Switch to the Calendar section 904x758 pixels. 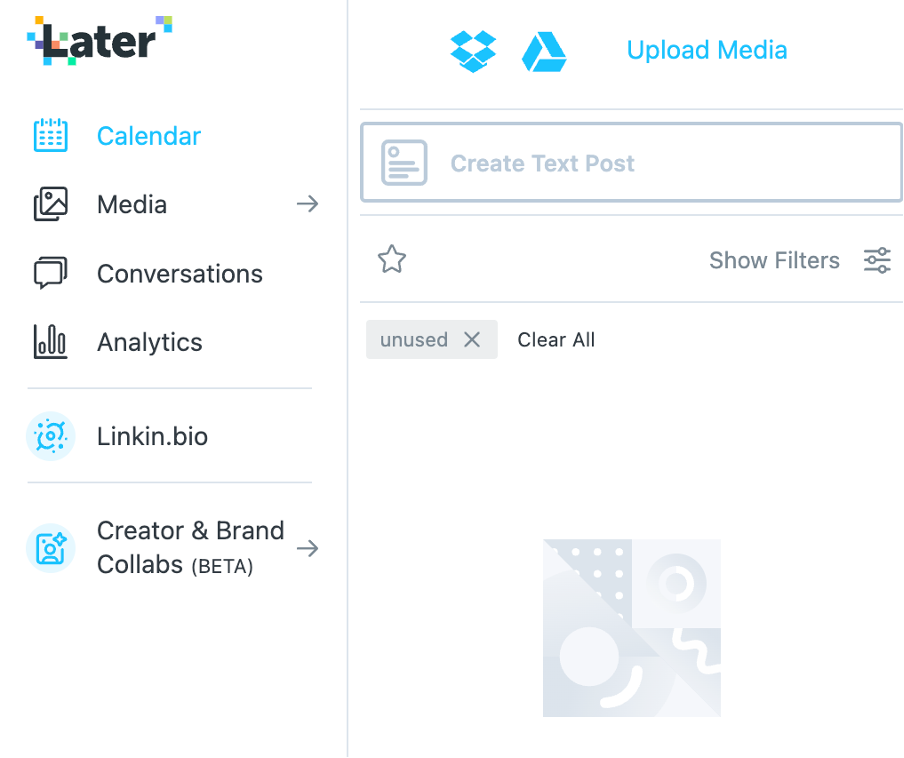148,135
